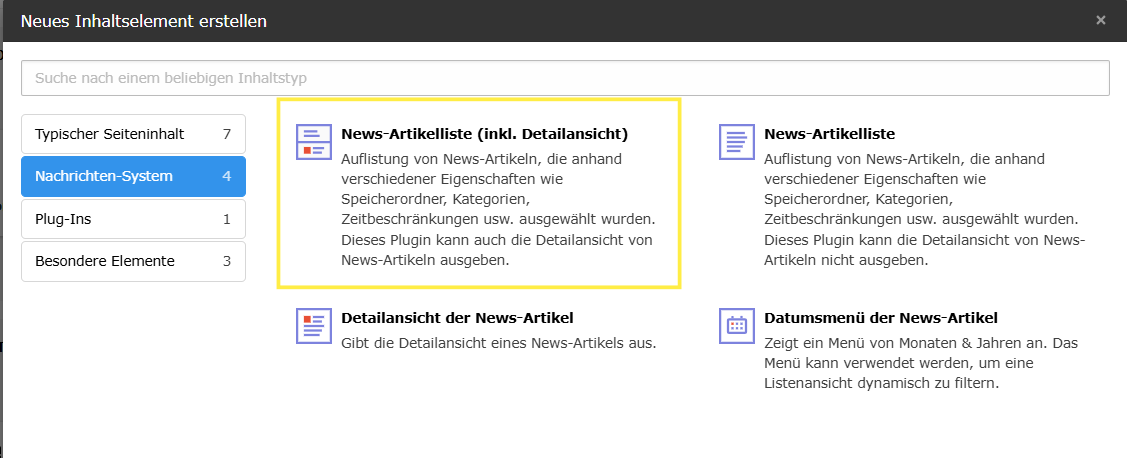Image resolution: width=1127 pixels, height=458 pixels.
Task: Select the Detailansicht der News-Artikel title
Action: coord(457,318)
